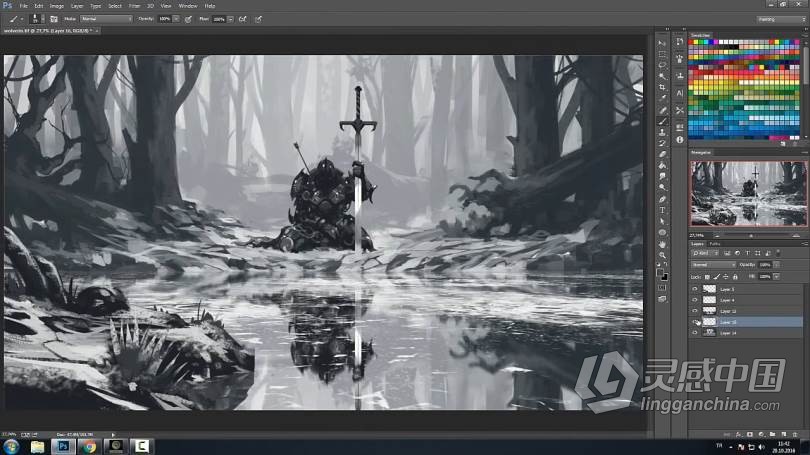The width and height of the screenshot is (810, 455).
Task: Hide the highlighted selected layer
Action: [695, 322]
